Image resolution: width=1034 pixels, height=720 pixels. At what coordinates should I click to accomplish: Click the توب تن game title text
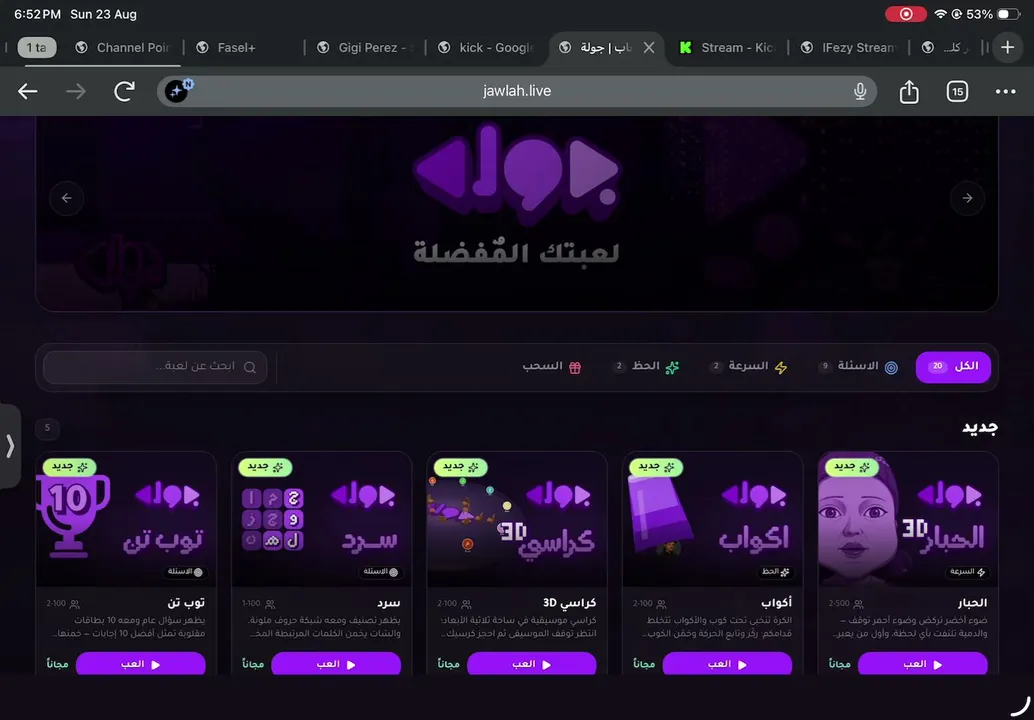pos(186,603)
